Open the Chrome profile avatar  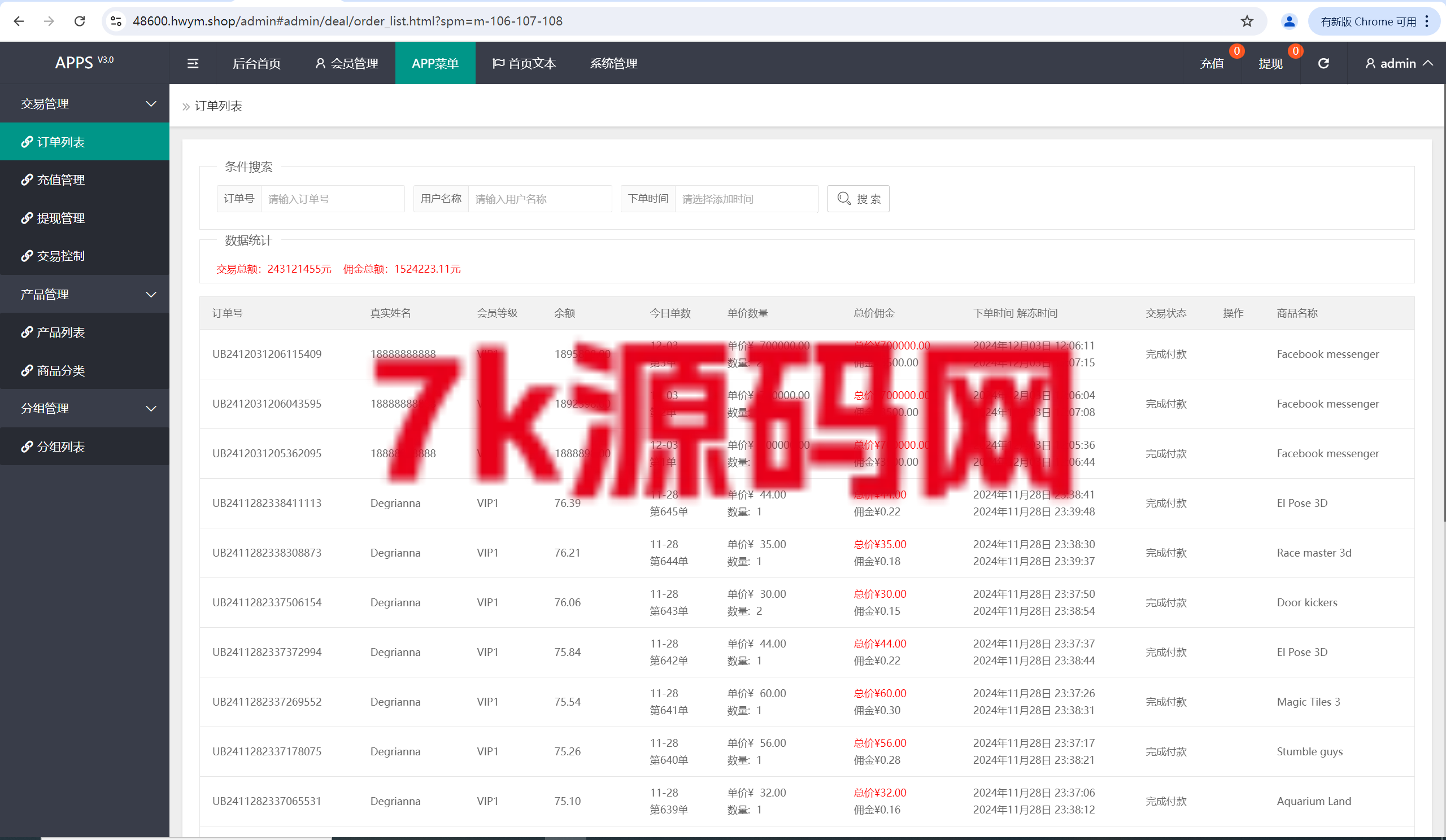click(x=1289, y=21)
